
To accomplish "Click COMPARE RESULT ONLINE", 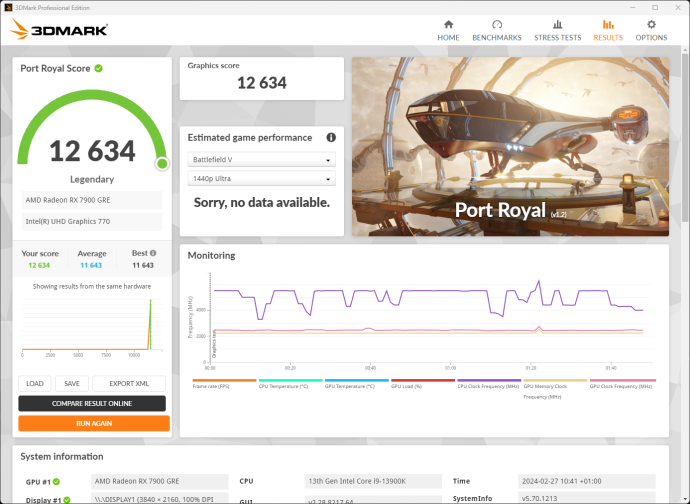I will [x=92, y=403].
